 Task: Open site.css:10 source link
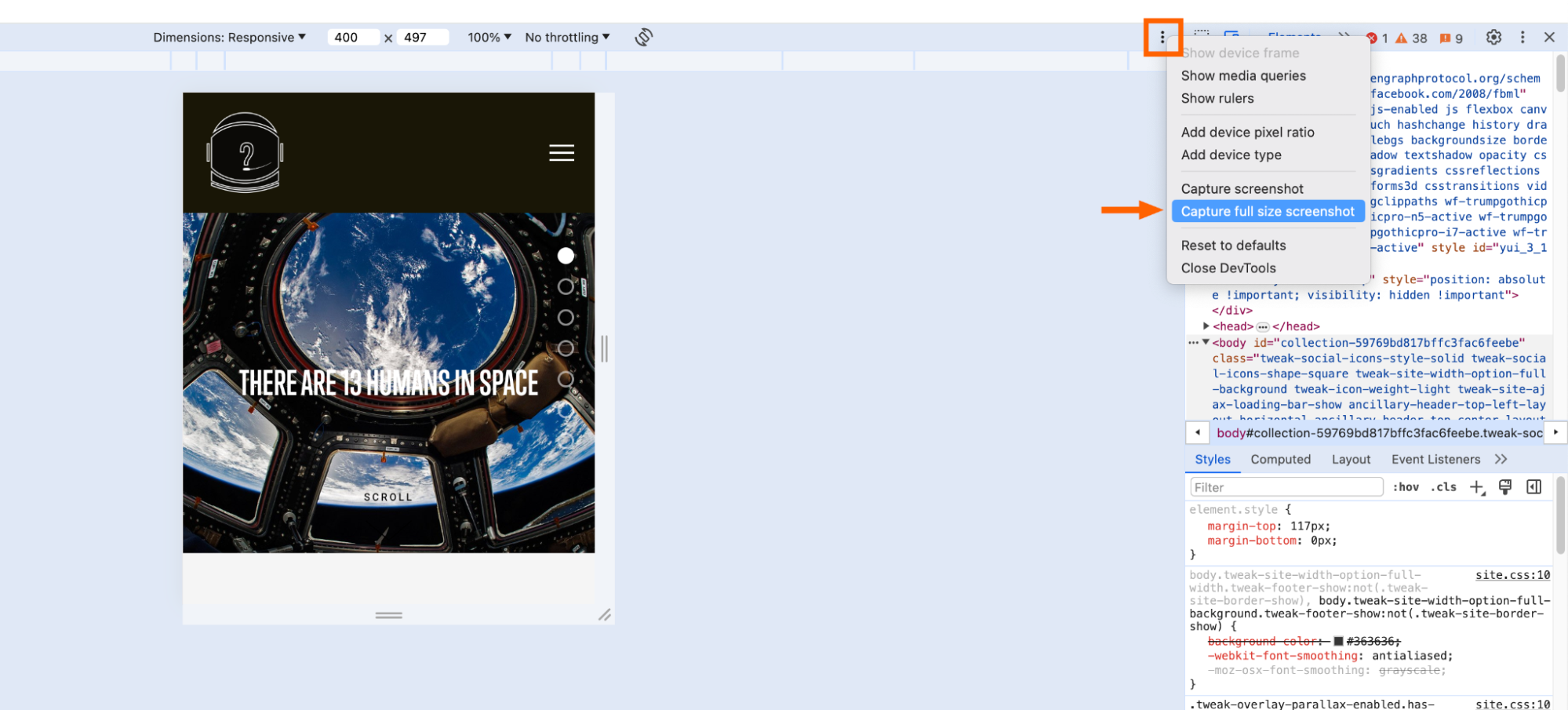tap(1512, 574)
